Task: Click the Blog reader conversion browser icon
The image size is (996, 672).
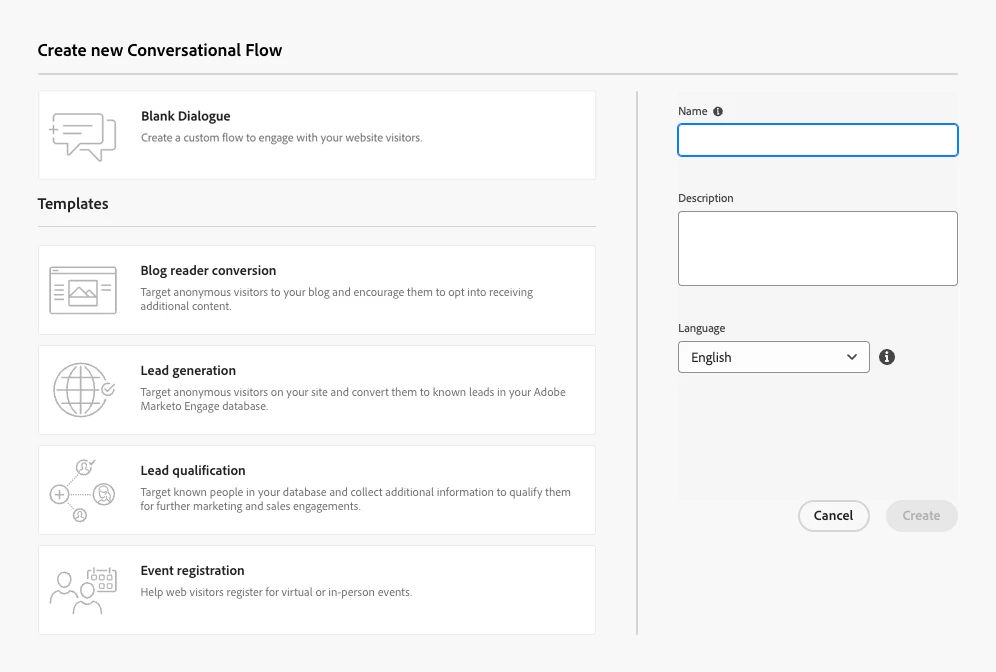Action: click(x=83, y=290)
